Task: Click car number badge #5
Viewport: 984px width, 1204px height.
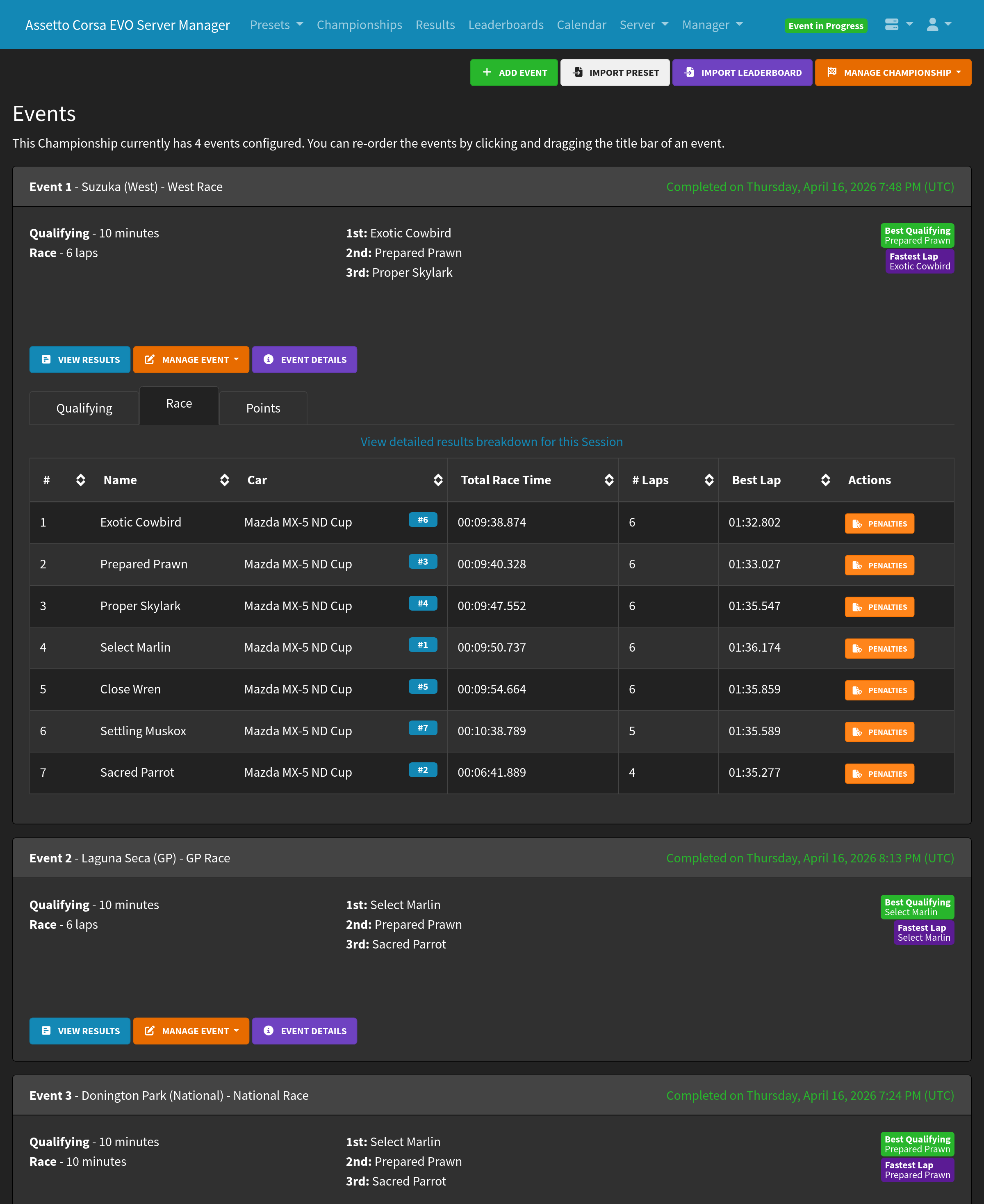Action: 423,686
